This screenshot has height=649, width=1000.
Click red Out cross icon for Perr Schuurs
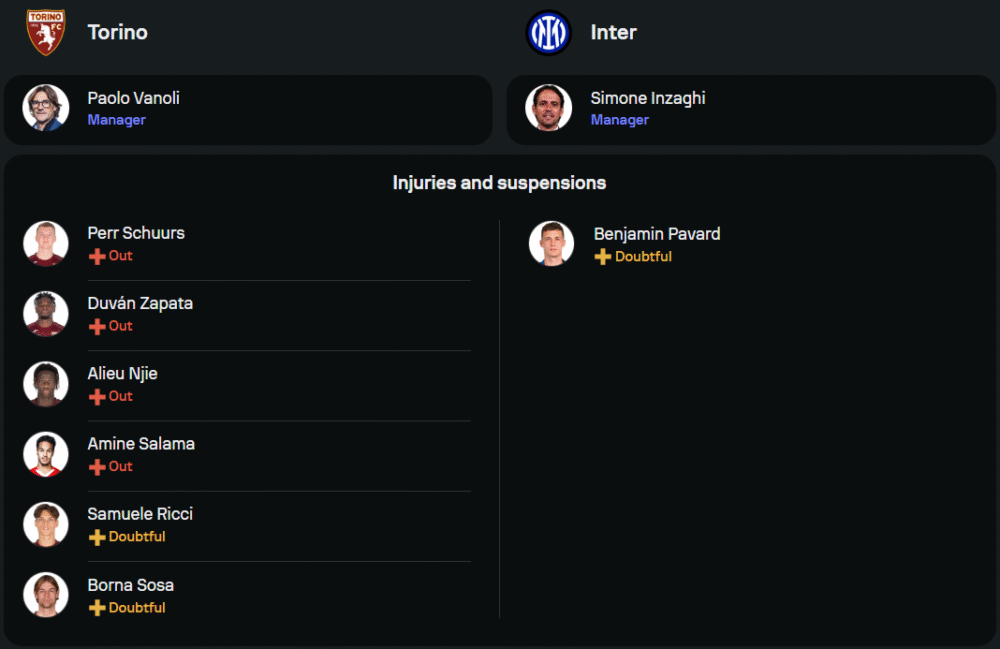tap(97, 257)
